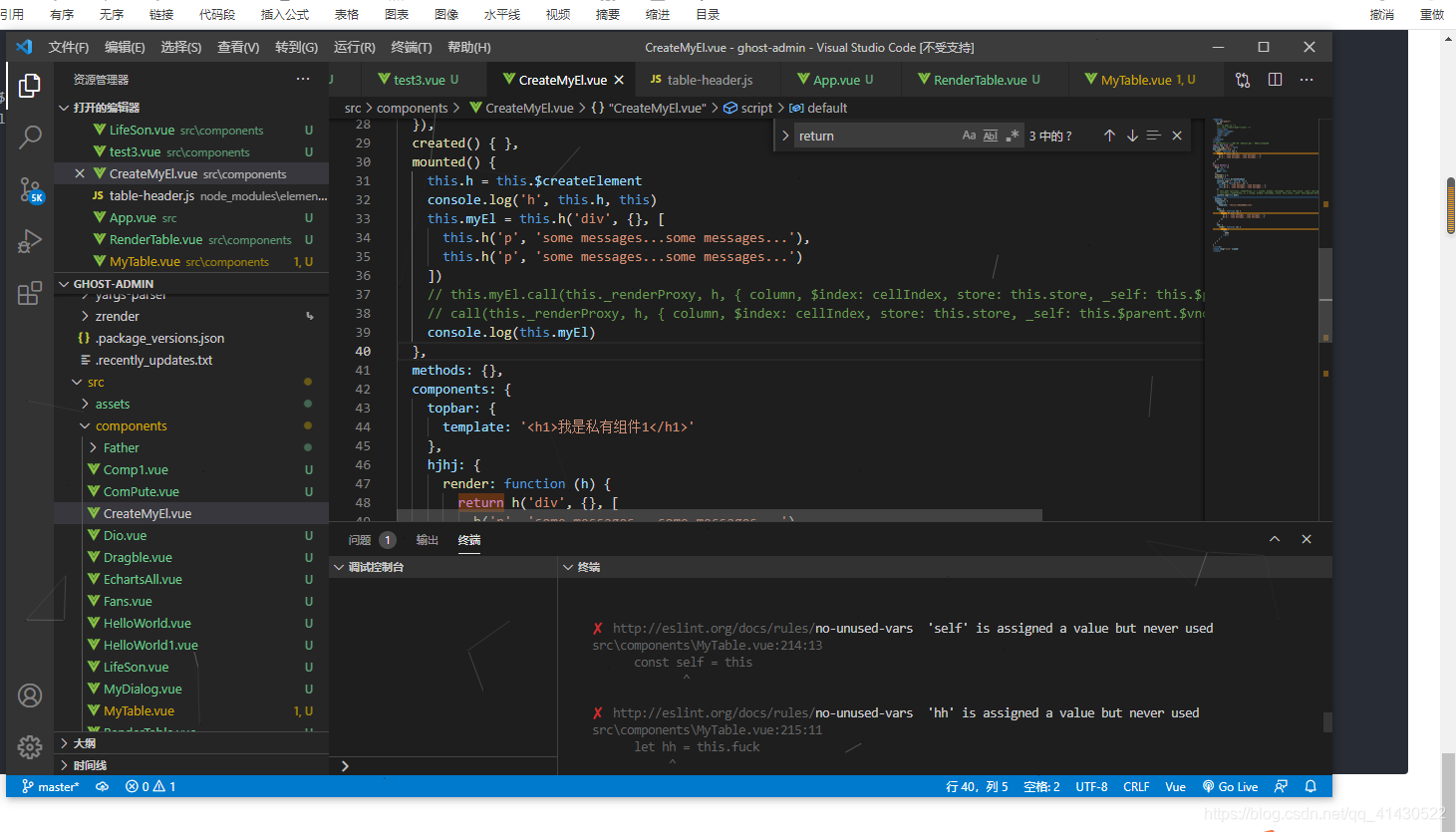Open the Explorer view in activity bar
This screenshot has width=1456, height=832.
(30, 86)
